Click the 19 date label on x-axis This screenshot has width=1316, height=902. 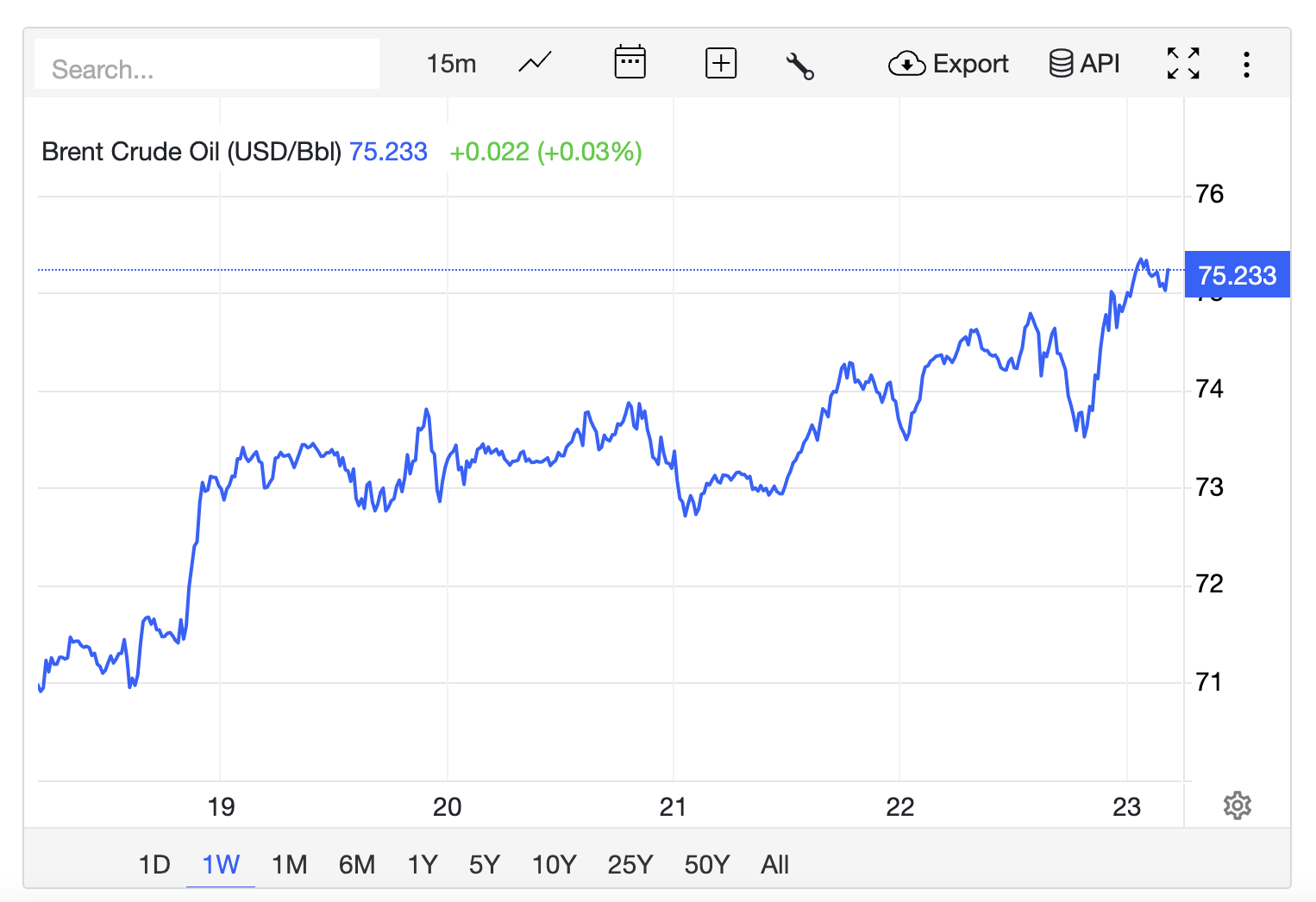click(x=221, y=807)
